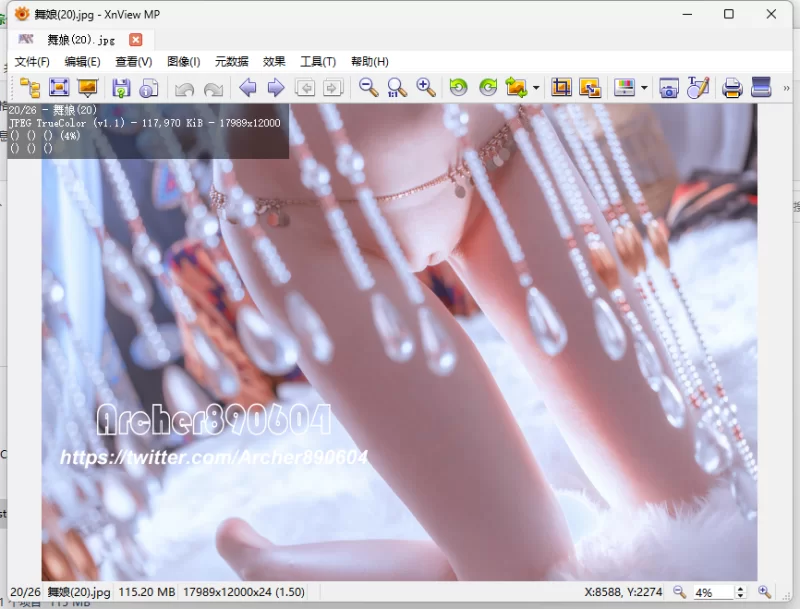Screen dimensions: 800x609
Task: Adjust the zoom percentage stepper arrows
Action: (x=740, y=592)
